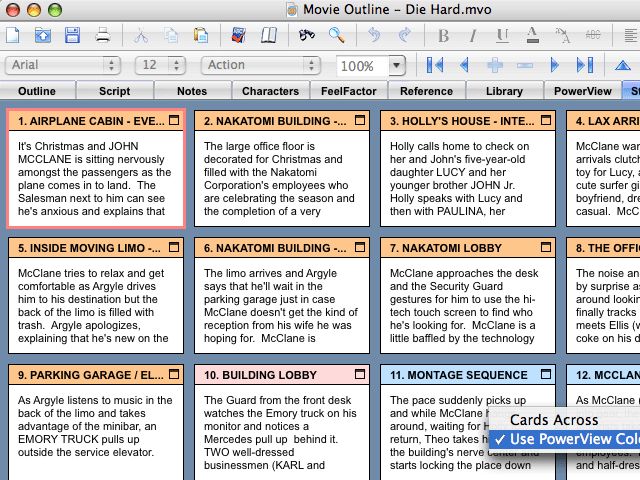This screenshot has height=480, width=640.
Task: Expand the Airplane Cabin card
Action: click(x=174, y=120)
